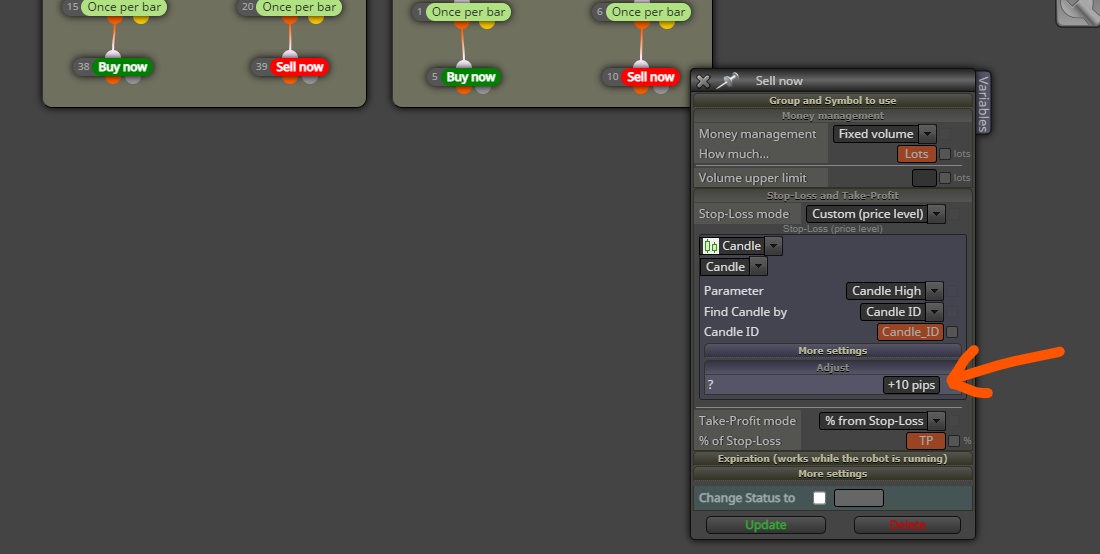
Task: Click the Update button
Action: 765,525
